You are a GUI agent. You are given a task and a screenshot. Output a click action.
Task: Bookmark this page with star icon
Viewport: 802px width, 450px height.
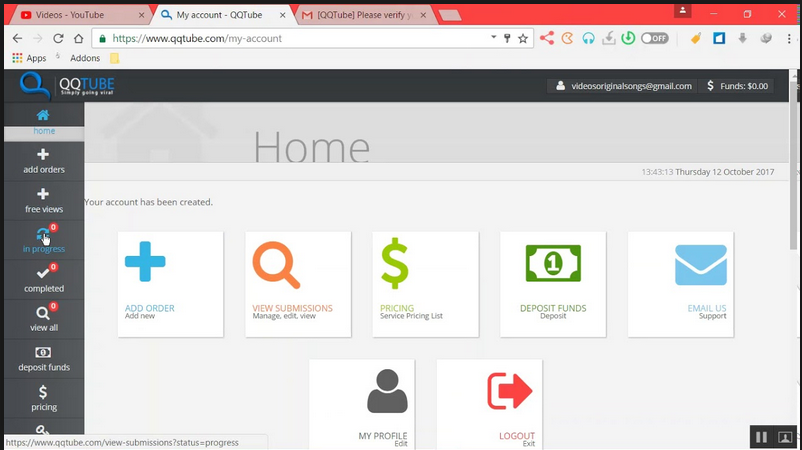point(523,38)
